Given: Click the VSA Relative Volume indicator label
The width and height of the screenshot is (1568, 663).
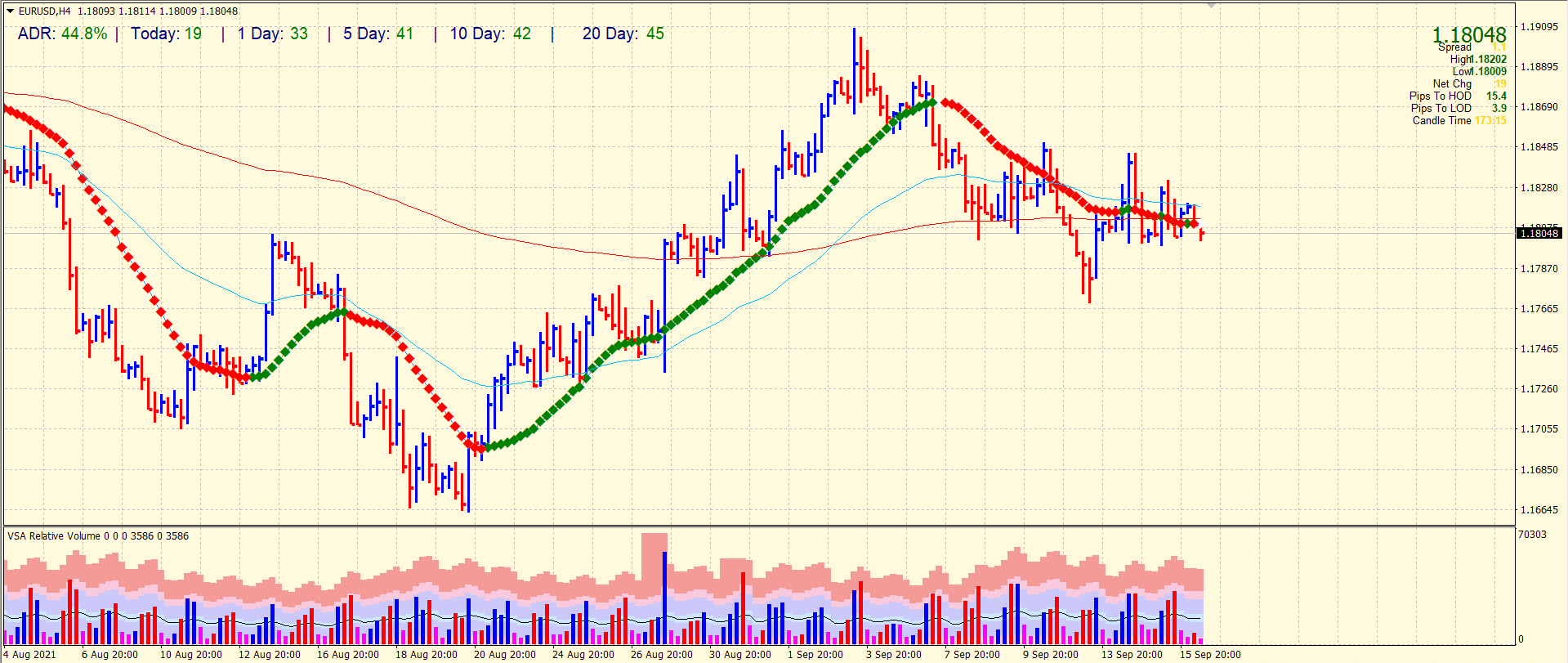Looking at the screenshot, I should point(54,536).
